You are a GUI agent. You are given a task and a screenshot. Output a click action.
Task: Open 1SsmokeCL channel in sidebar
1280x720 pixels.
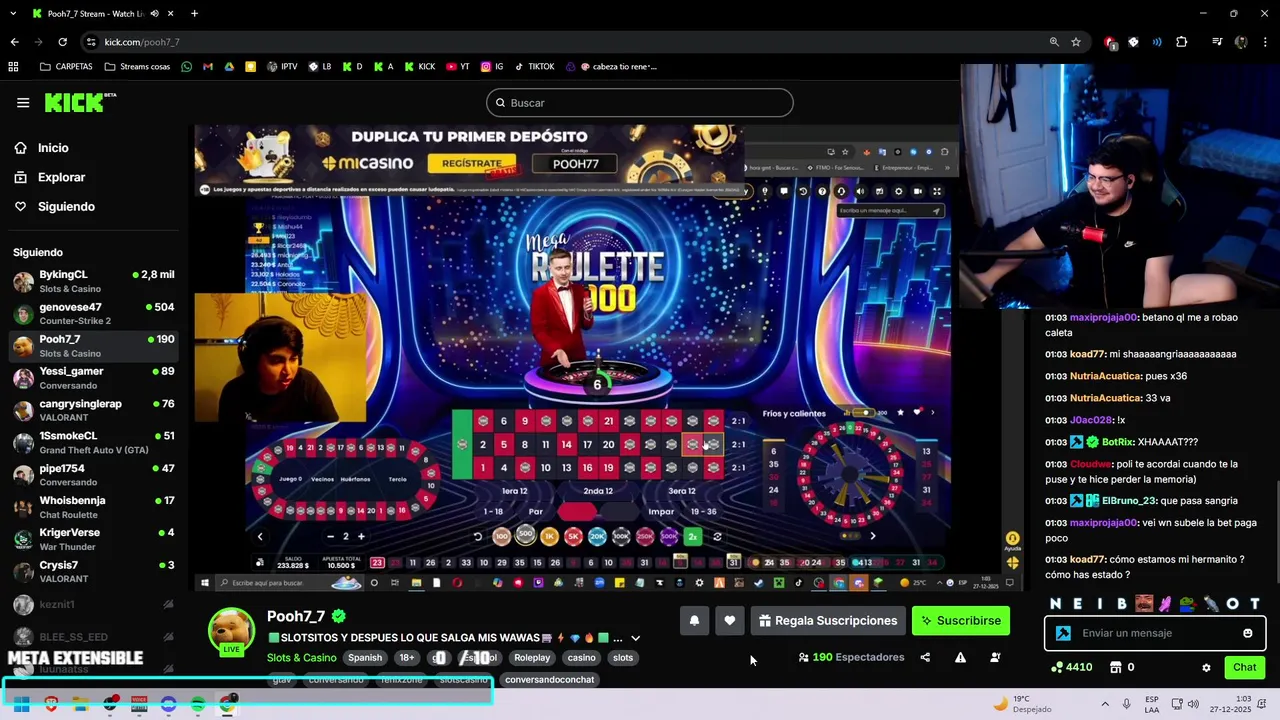click(94, 443)
